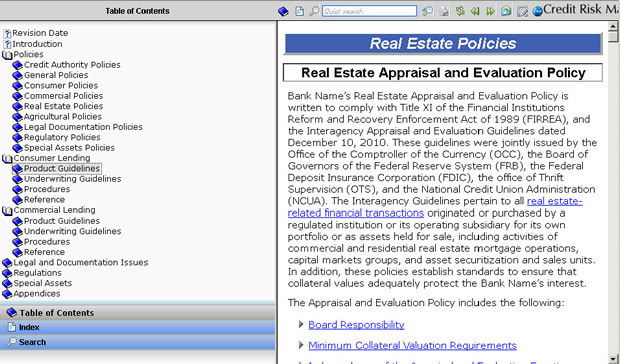Click the blue book contents toolbar icon
This screenshot has width=620, height=364.
(283, 11)
